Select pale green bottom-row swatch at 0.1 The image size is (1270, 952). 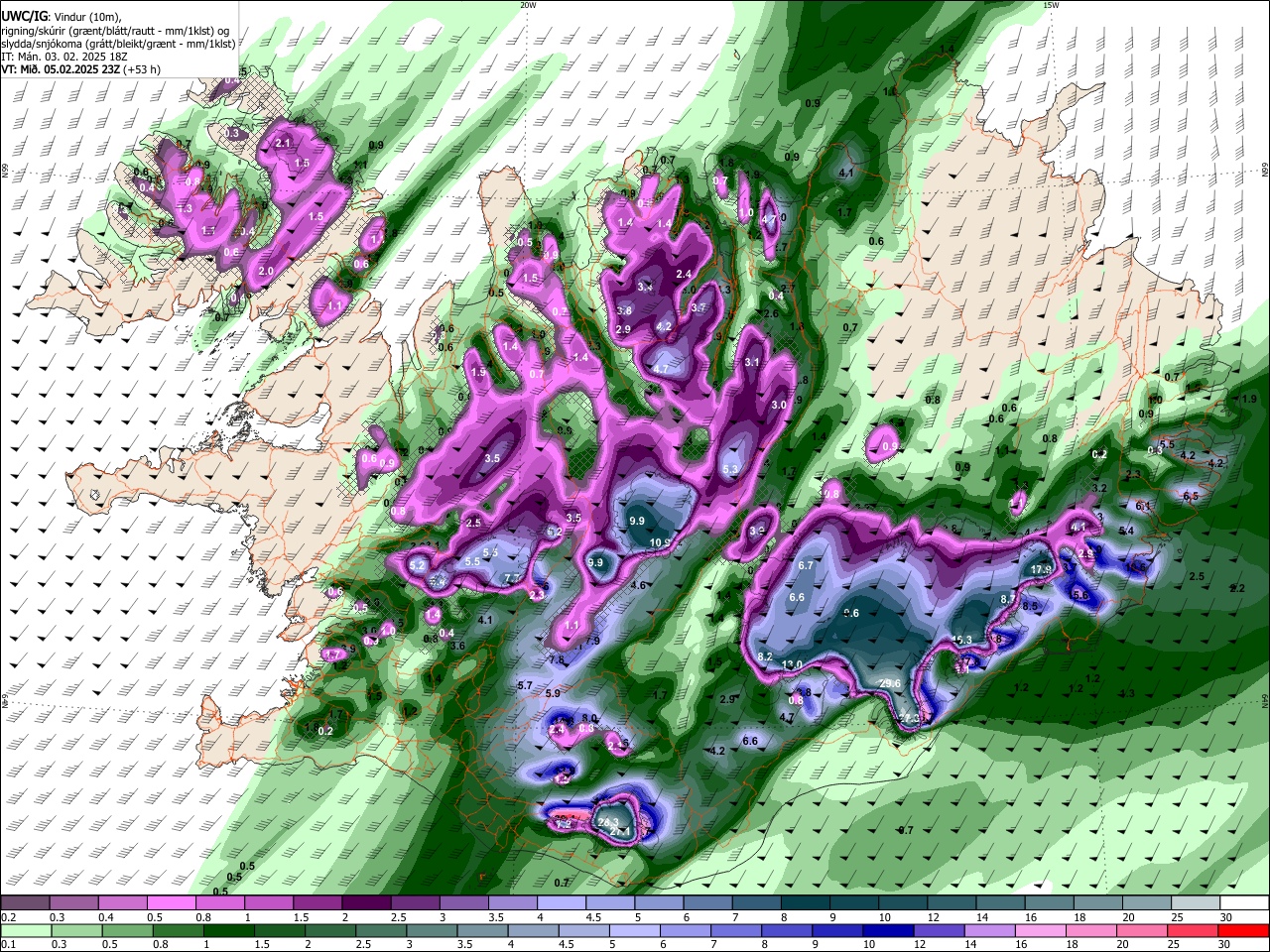click(x=25, y=931)
